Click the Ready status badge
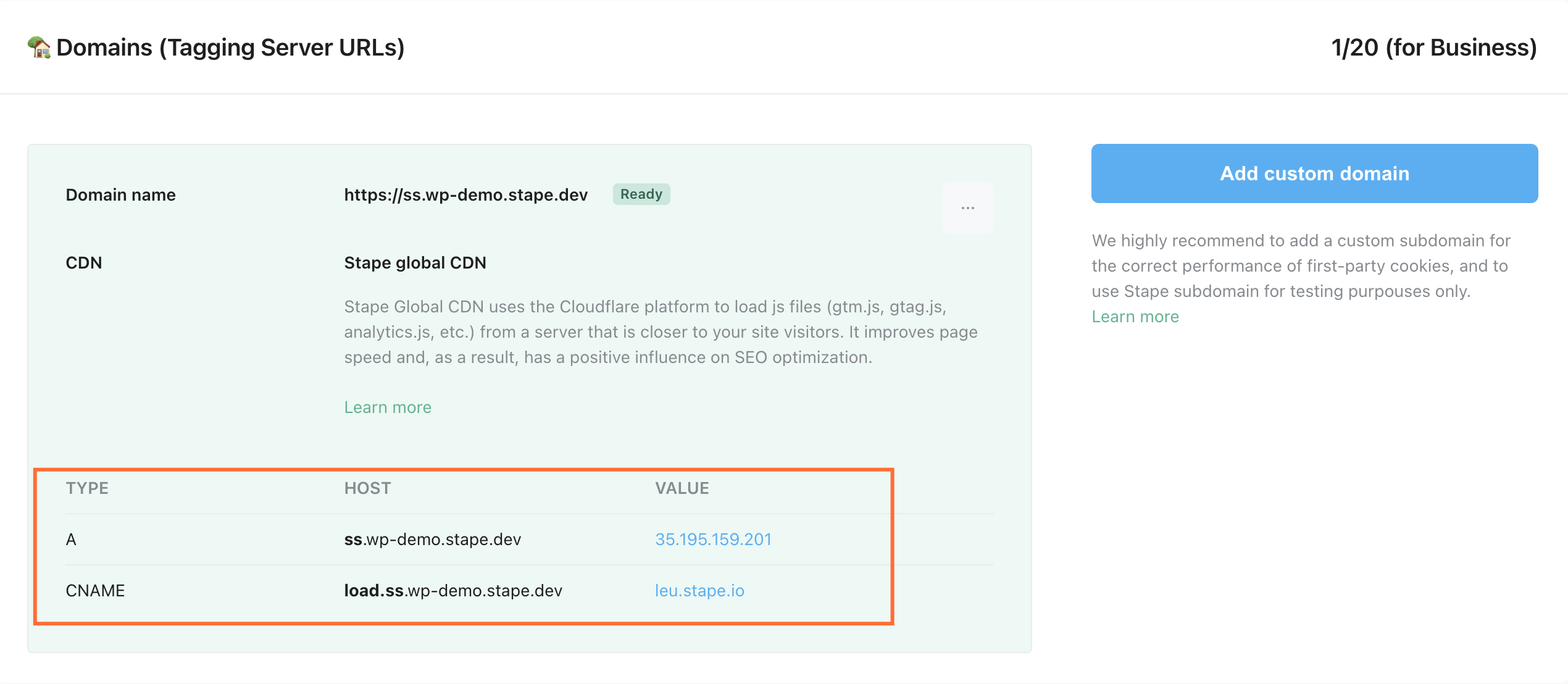Image resolution: width=1568 pixels, height=684 pixels. pyautogui.click(x=641, y=194)
